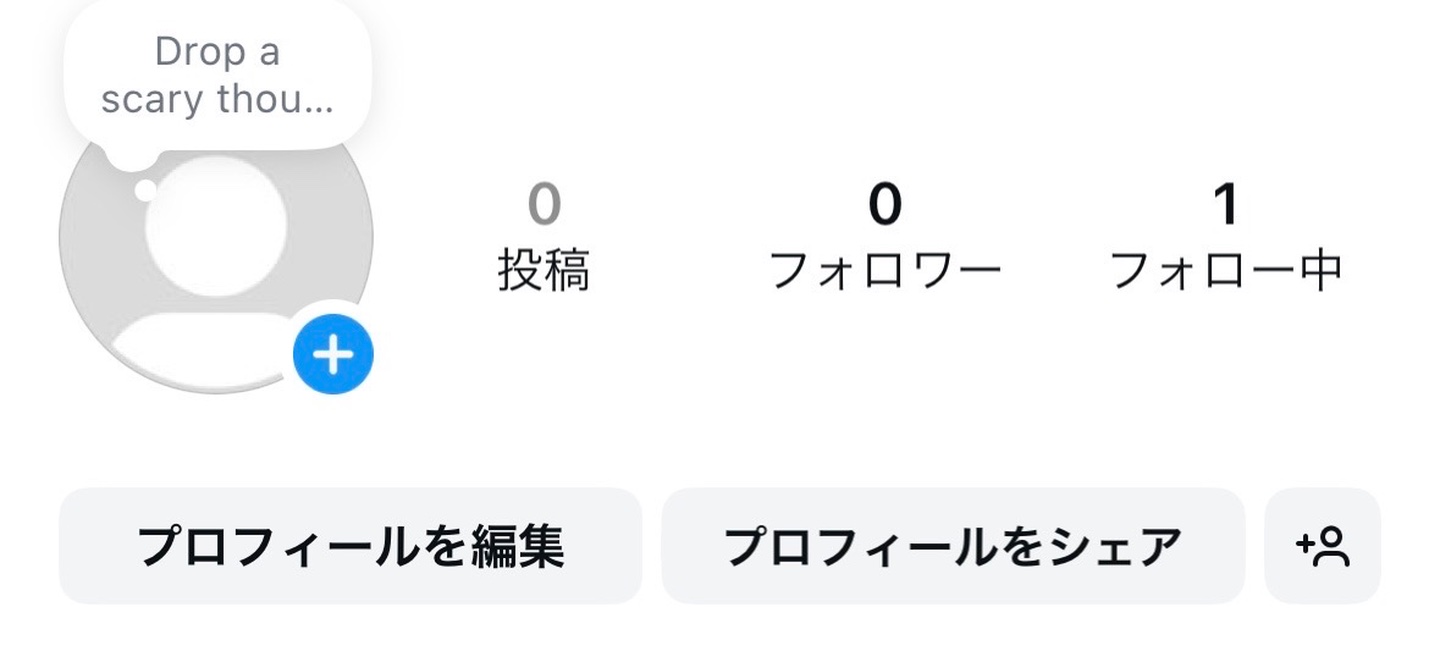Tap the 0 count above 投稿
The image size is (1440, 651).
click(544, 204)
